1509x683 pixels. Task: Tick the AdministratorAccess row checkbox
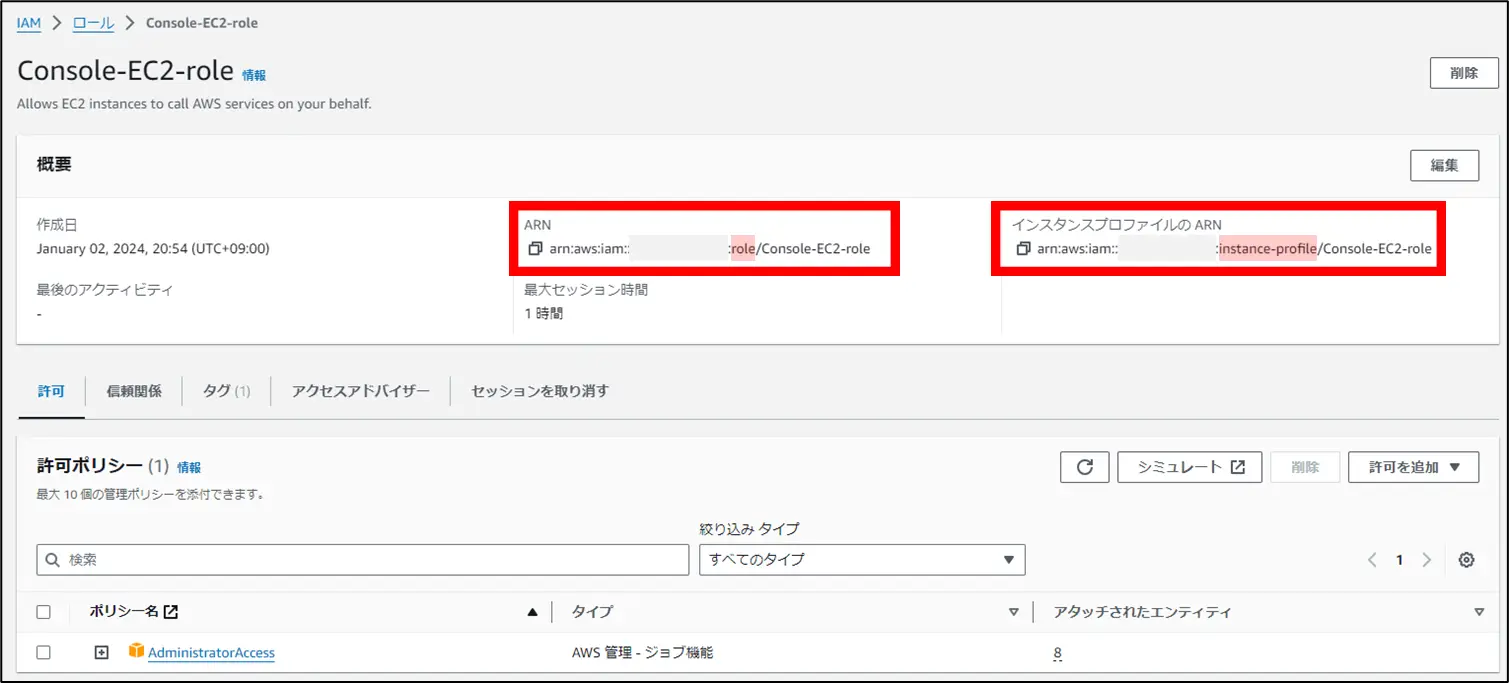tap(43, 652)
